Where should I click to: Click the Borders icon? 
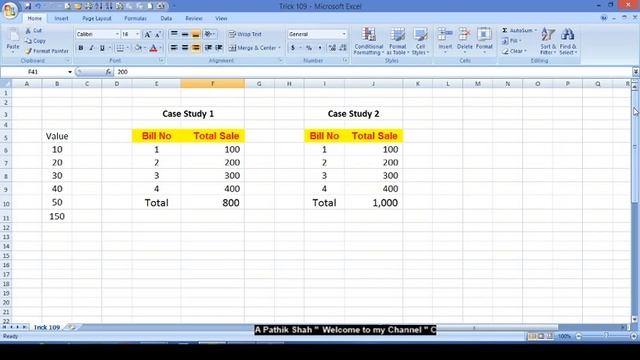tap(120, 48)
